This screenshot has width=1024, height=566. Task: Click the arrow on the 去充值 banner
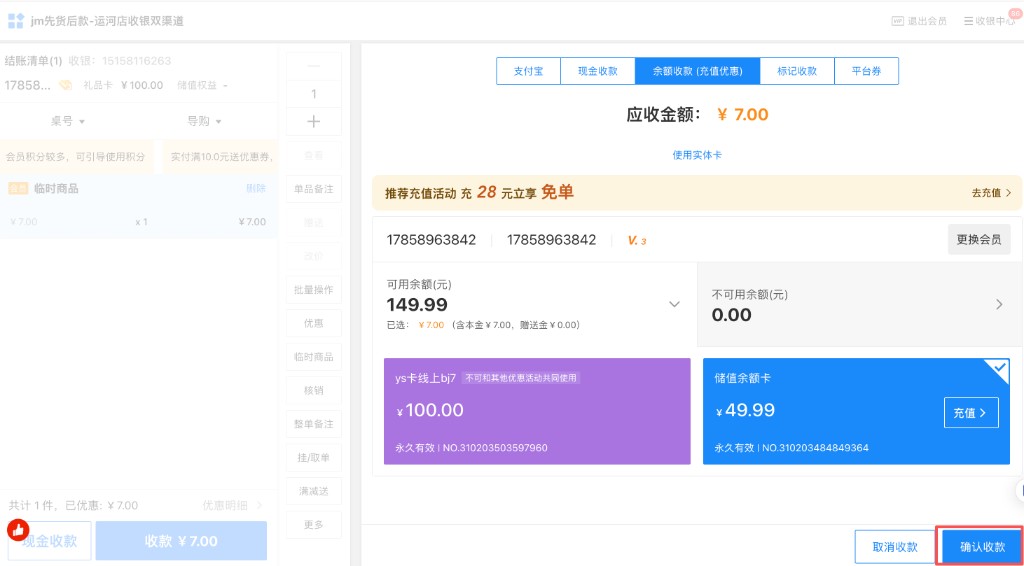click(x=1008, y=193)
